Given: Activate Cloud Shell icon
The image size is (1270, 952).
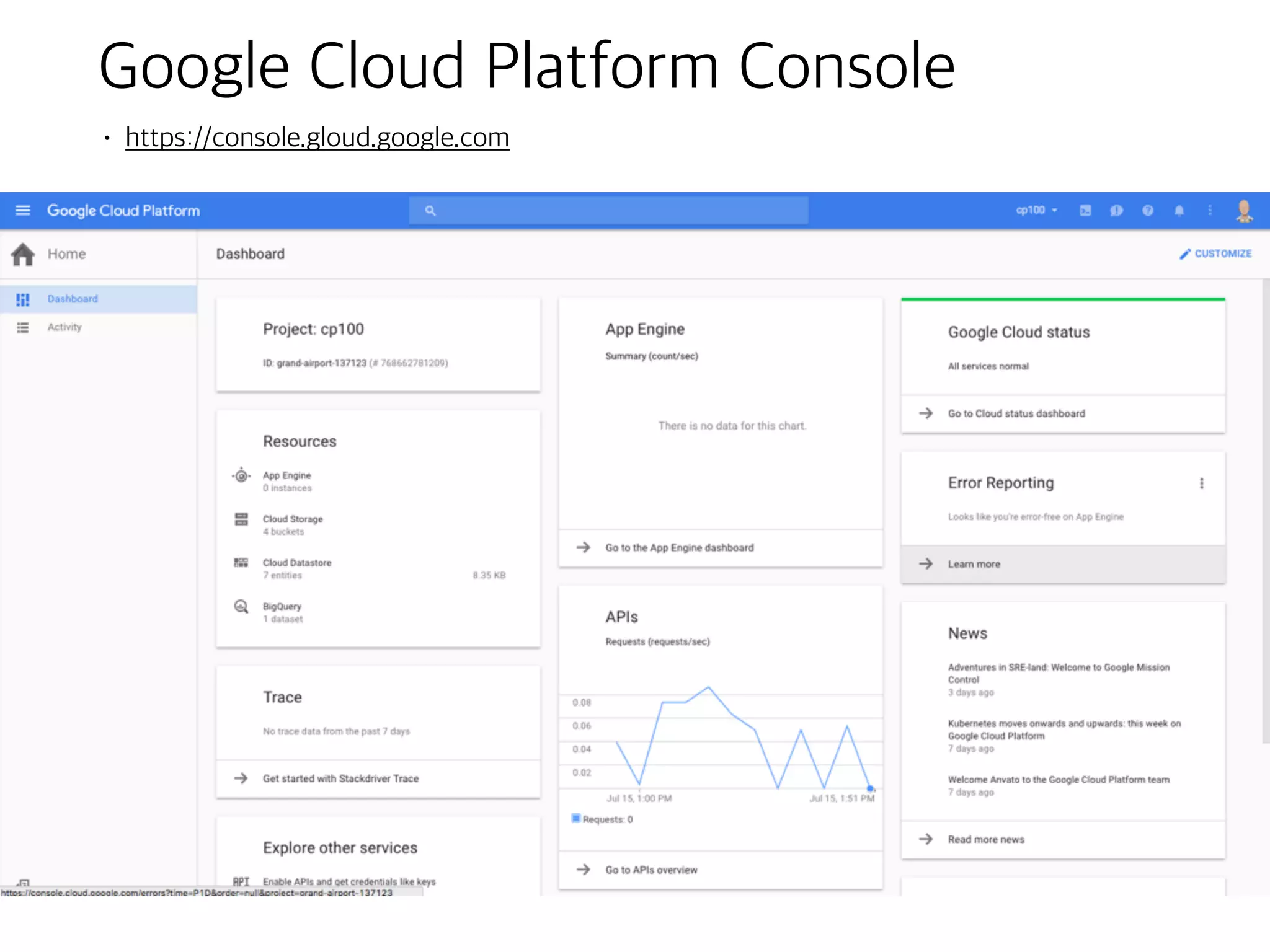Looking at the screenshot, I should point(1085,210).
